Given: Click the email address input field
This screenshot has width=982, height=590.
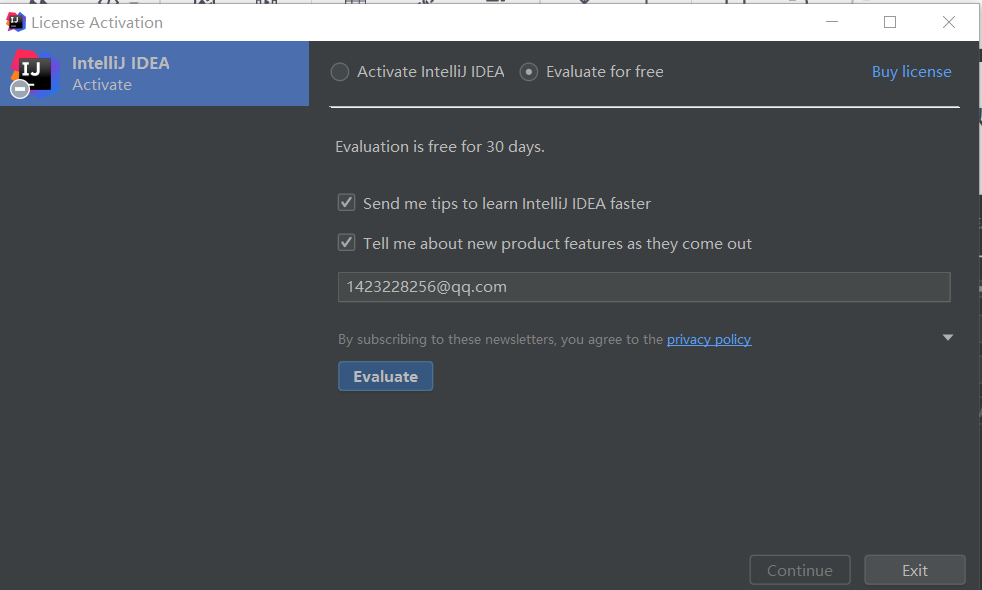Looking at the screenshot, I should [x=644, y=287].
